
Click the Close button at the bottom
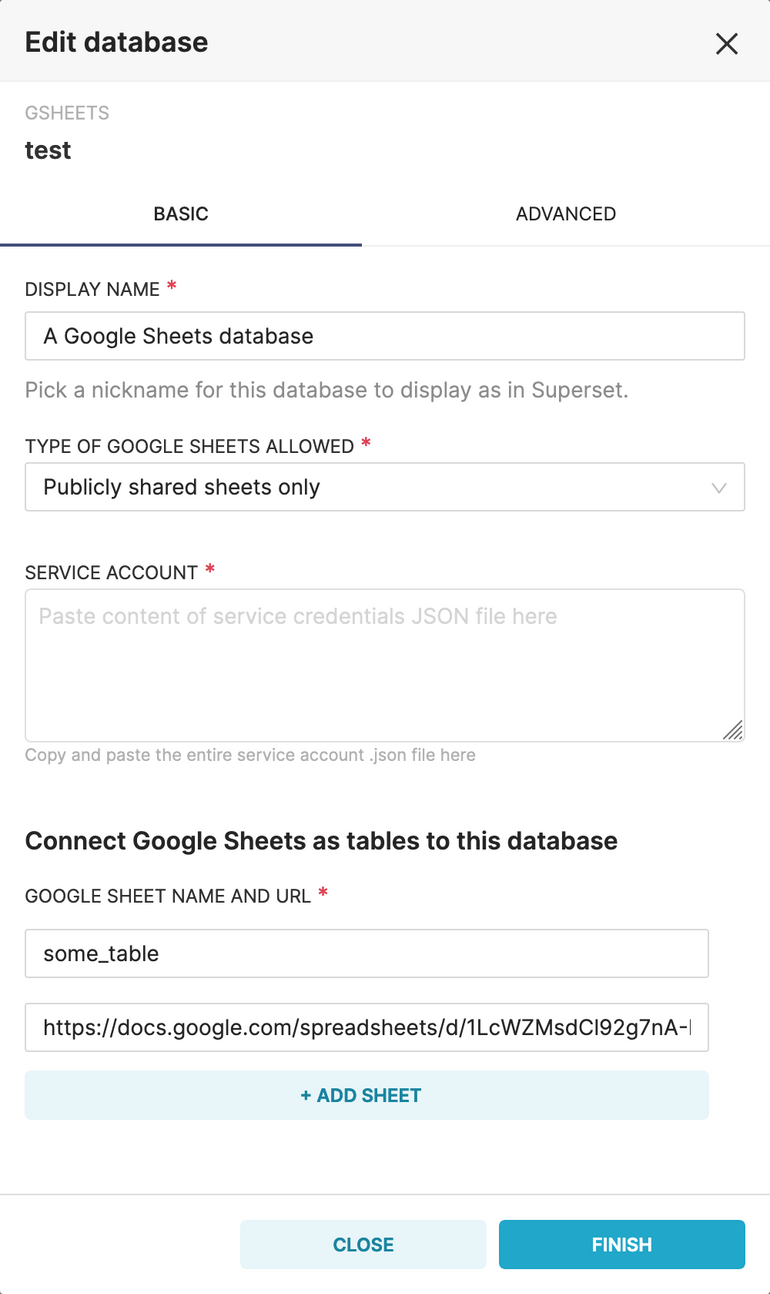362,1244
